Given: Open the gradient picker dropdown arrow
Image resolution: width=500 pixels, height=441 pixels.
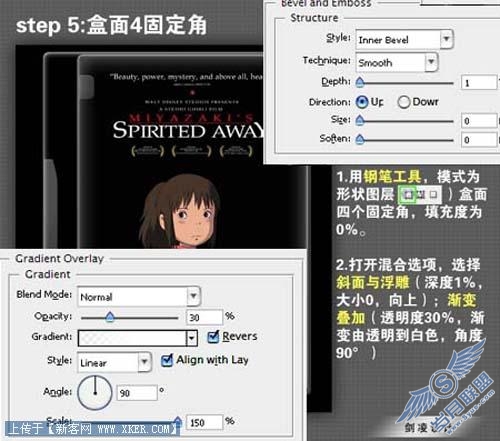Looking at the screenshot, I should tap(192, 338).
